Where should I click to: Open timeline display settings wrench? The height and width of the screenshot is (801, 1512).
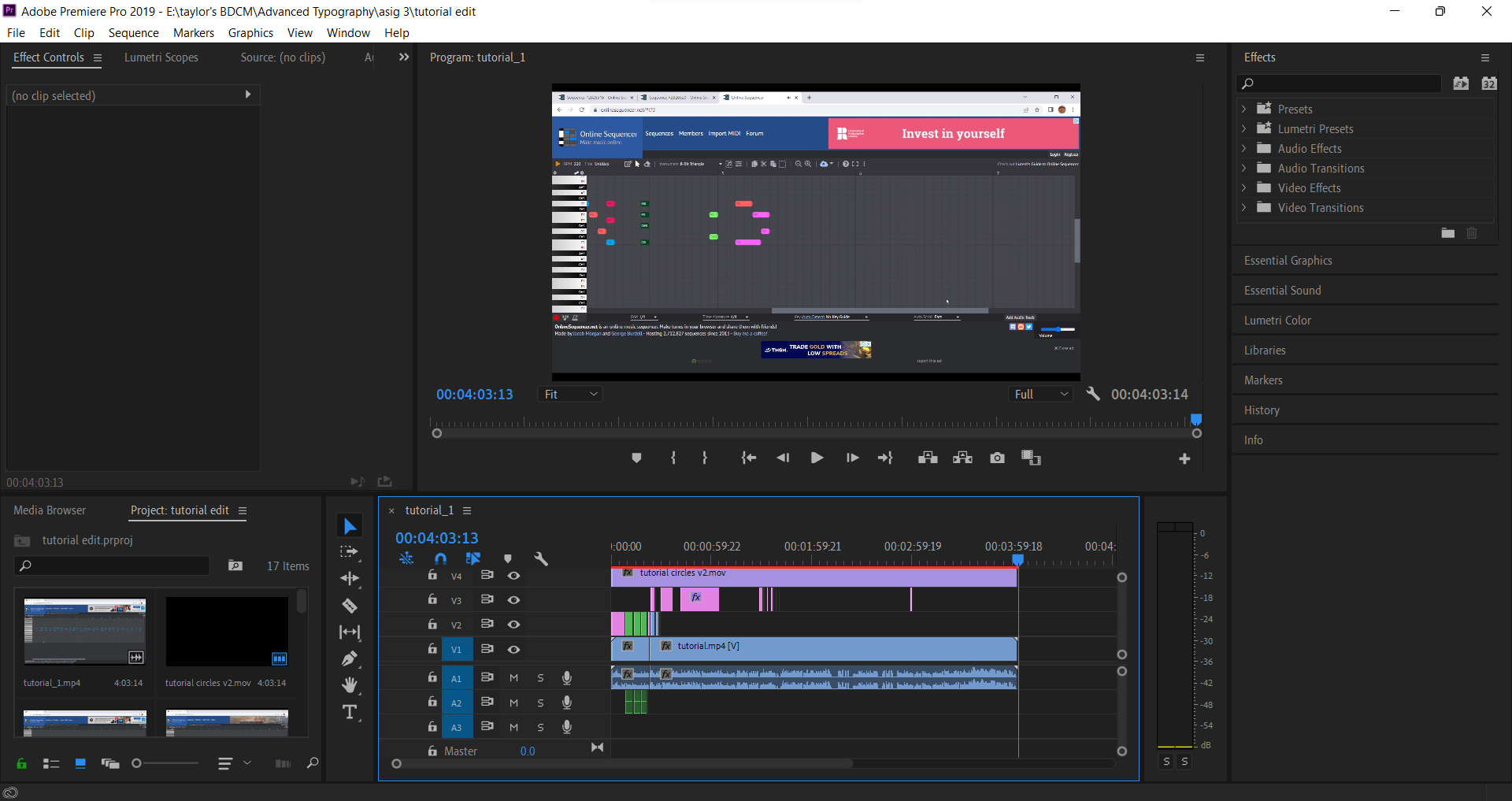(541, 558)
